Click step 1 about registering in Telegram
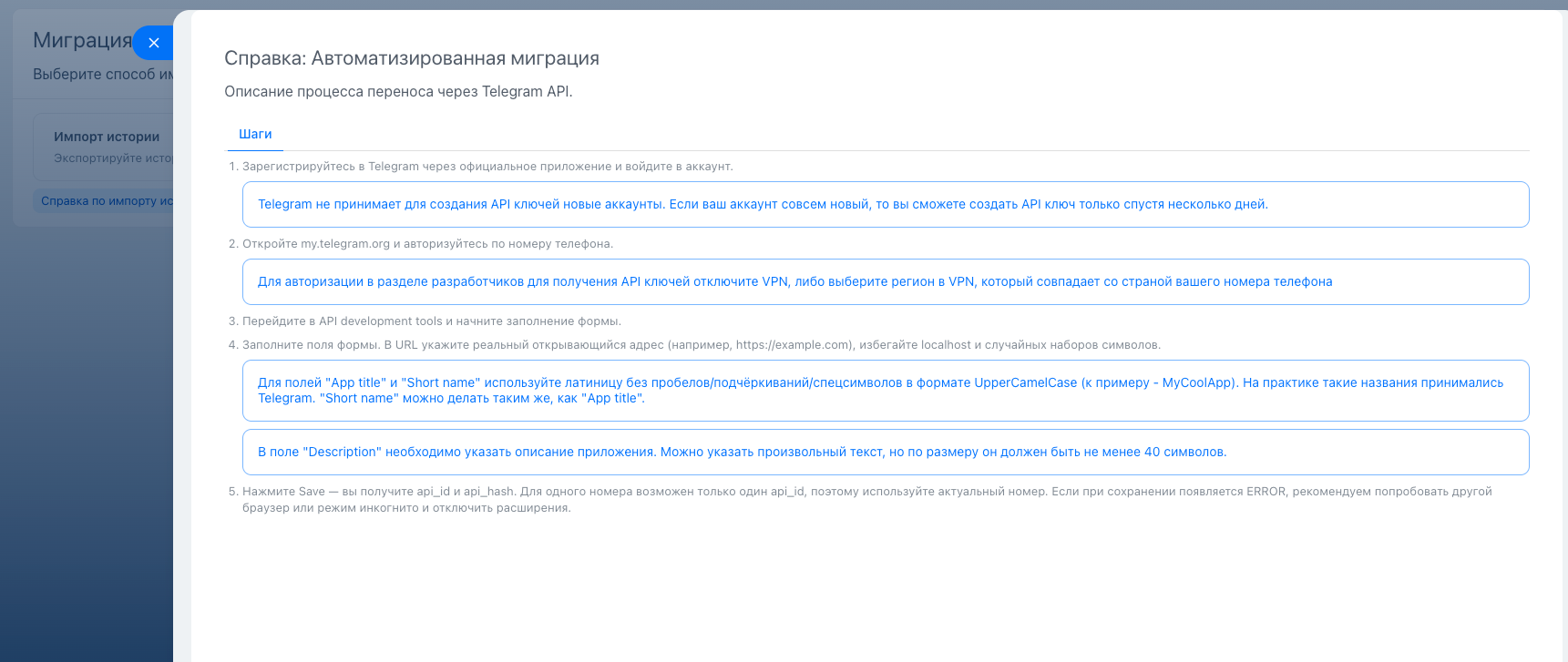This screenshot has width=1568, height=662. 487,167
